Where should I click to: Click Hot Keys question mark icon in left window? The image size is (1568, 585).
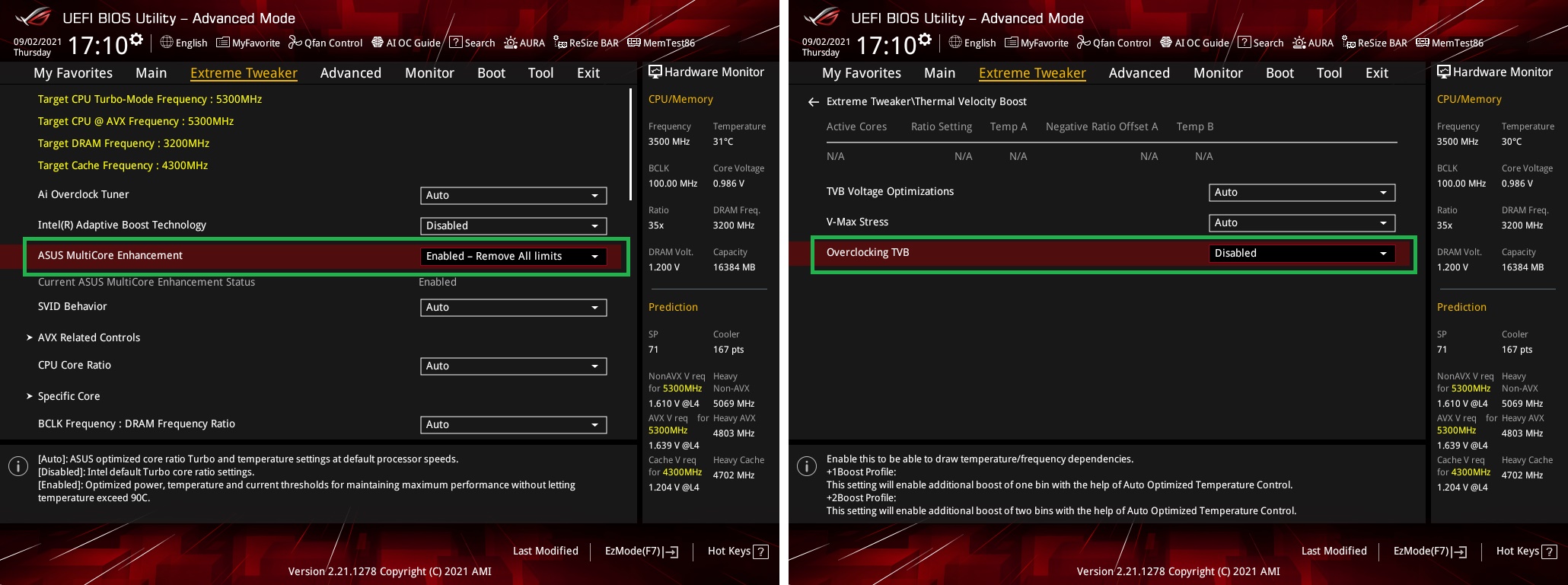[x=760, y=551]
